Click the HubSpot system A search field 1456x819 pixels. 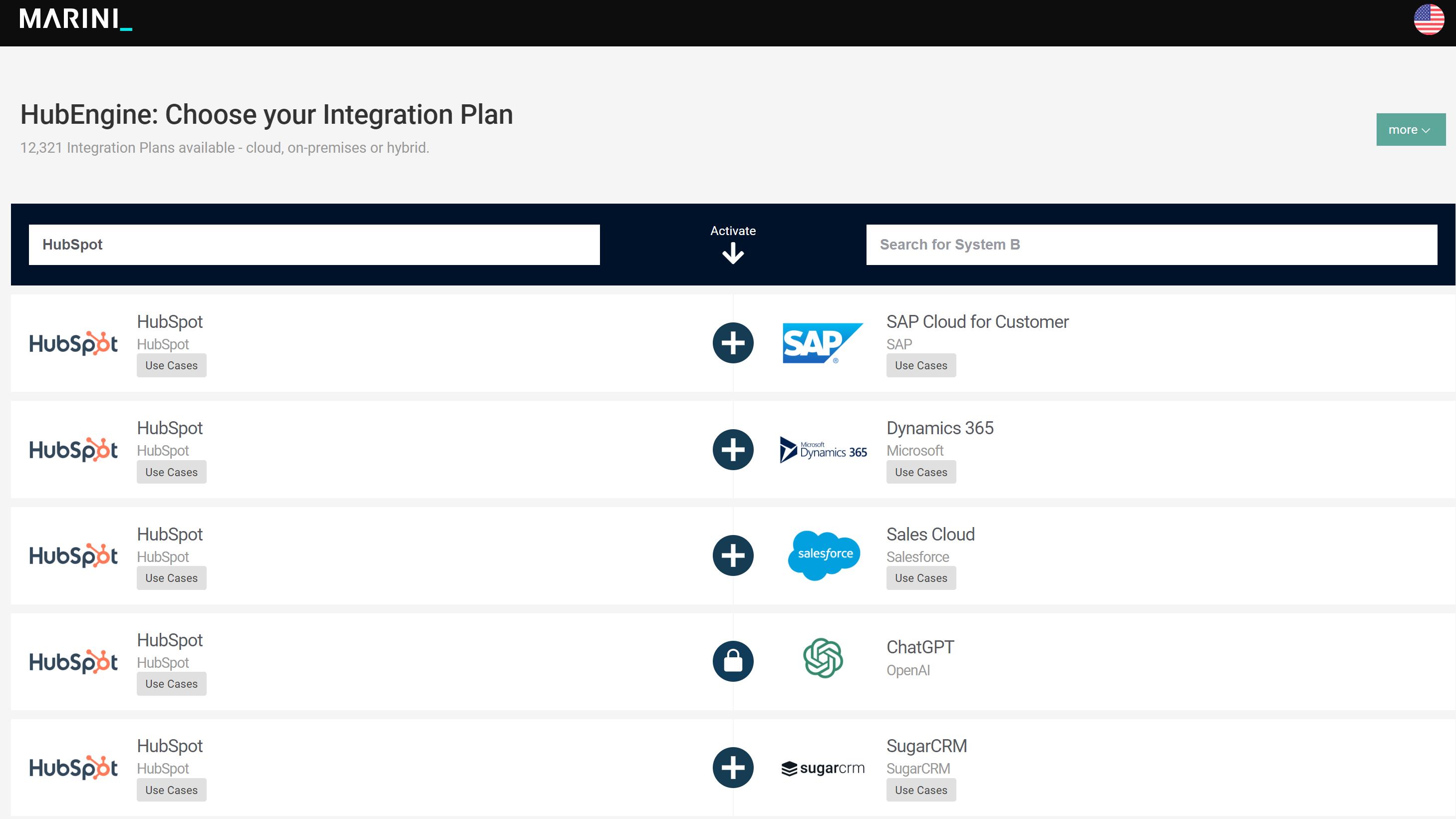coord(313,244)
